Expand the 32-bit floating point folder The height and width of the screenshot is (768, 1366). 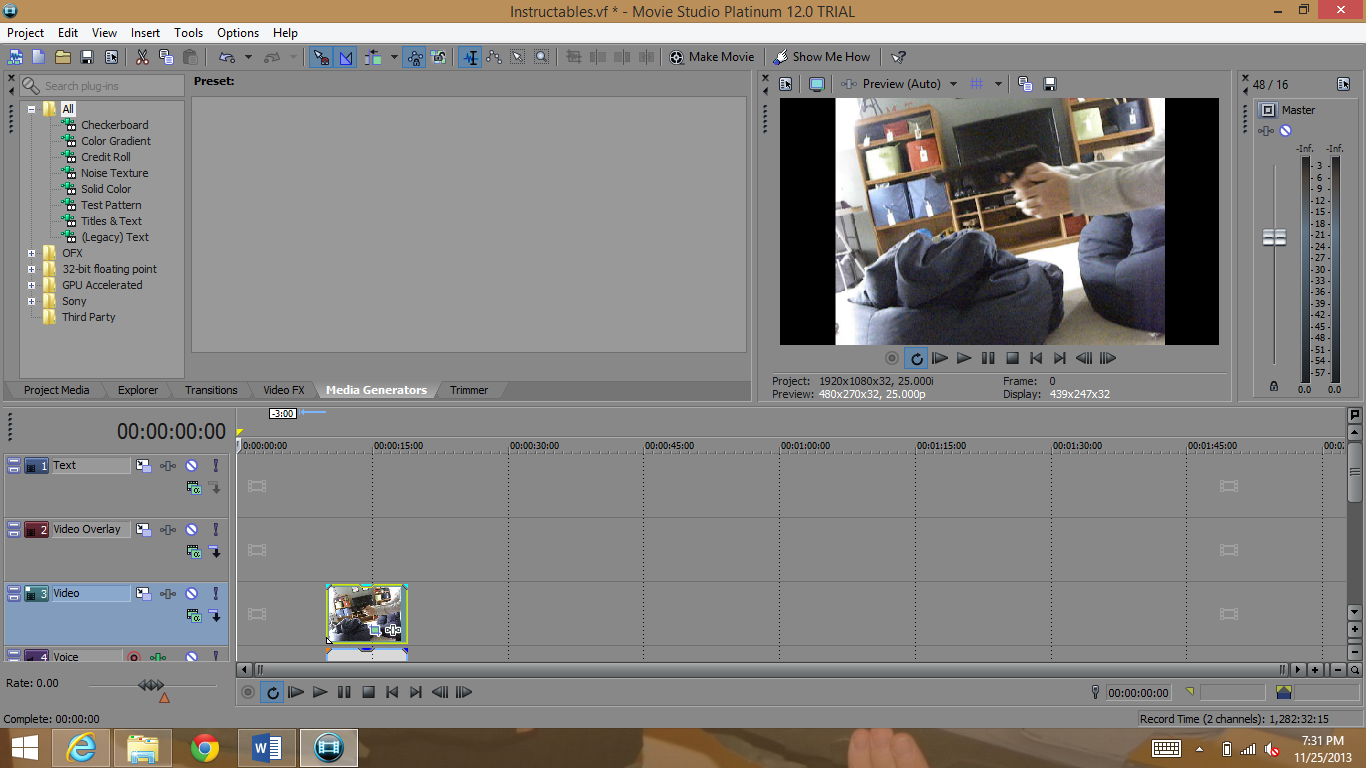(32, 269)
